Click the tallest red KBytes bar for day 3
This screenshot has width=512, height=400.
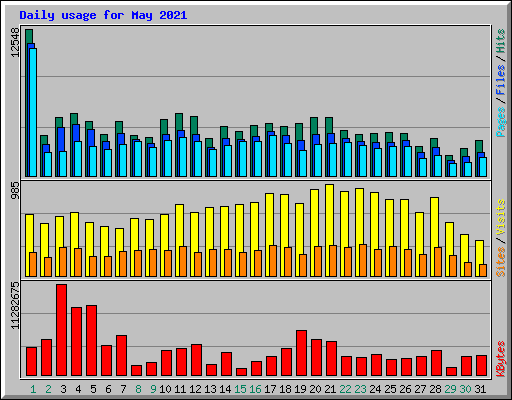pos(61,330)
